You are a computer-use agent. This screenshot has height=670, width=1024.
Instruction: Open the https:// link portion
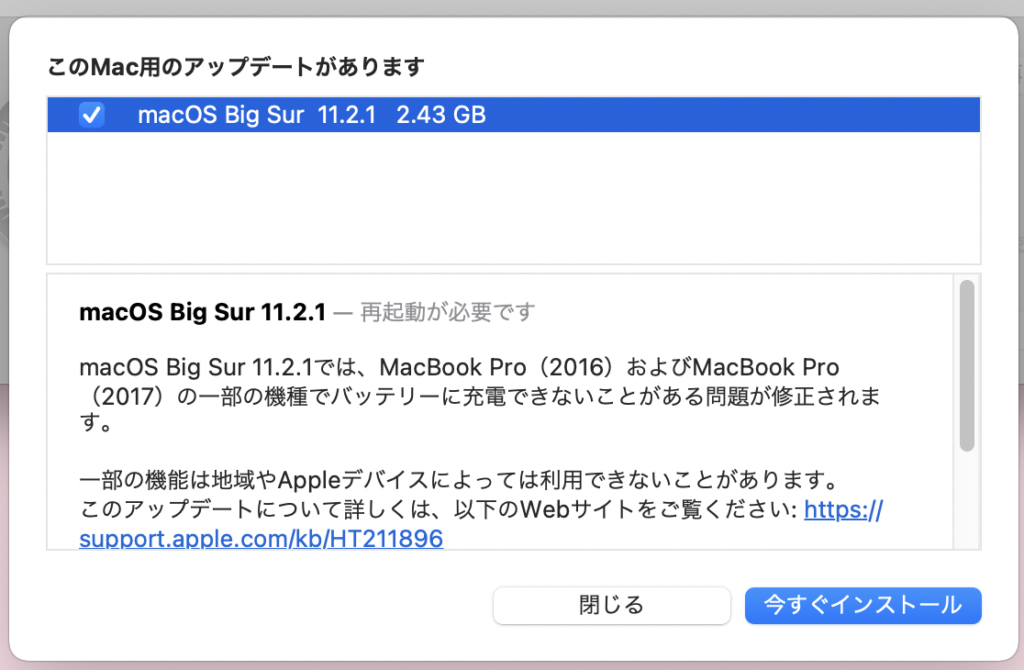[x=843, y=509]
